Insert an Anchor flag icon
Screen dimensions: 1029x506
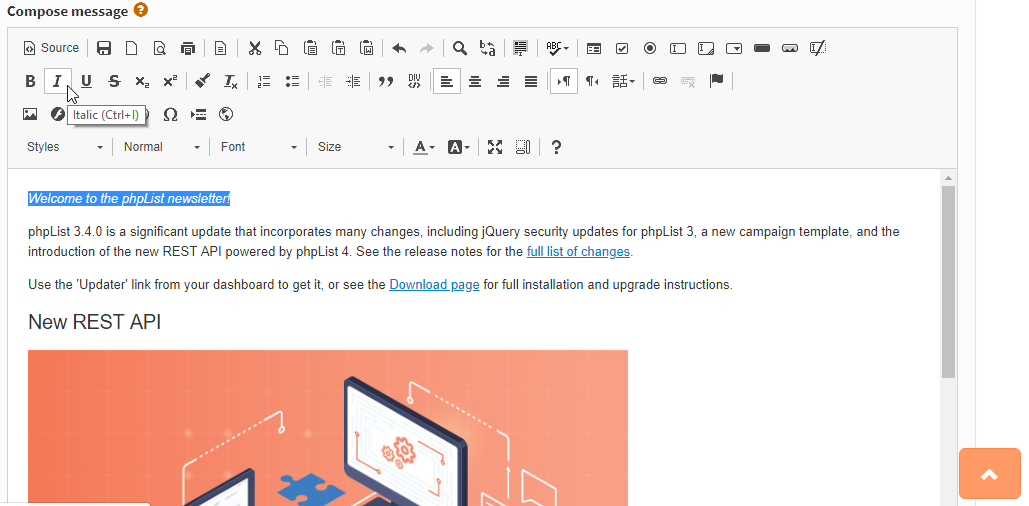[x=717, y=81]
